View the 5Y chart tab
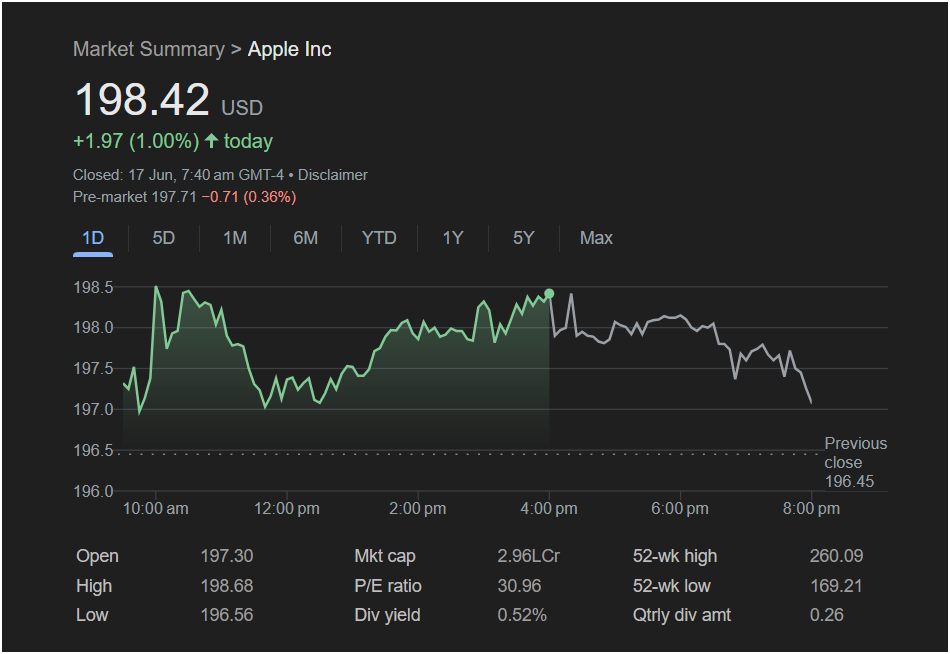The width and height of the screenshot is (950, 654). click(x=523, y=238)
